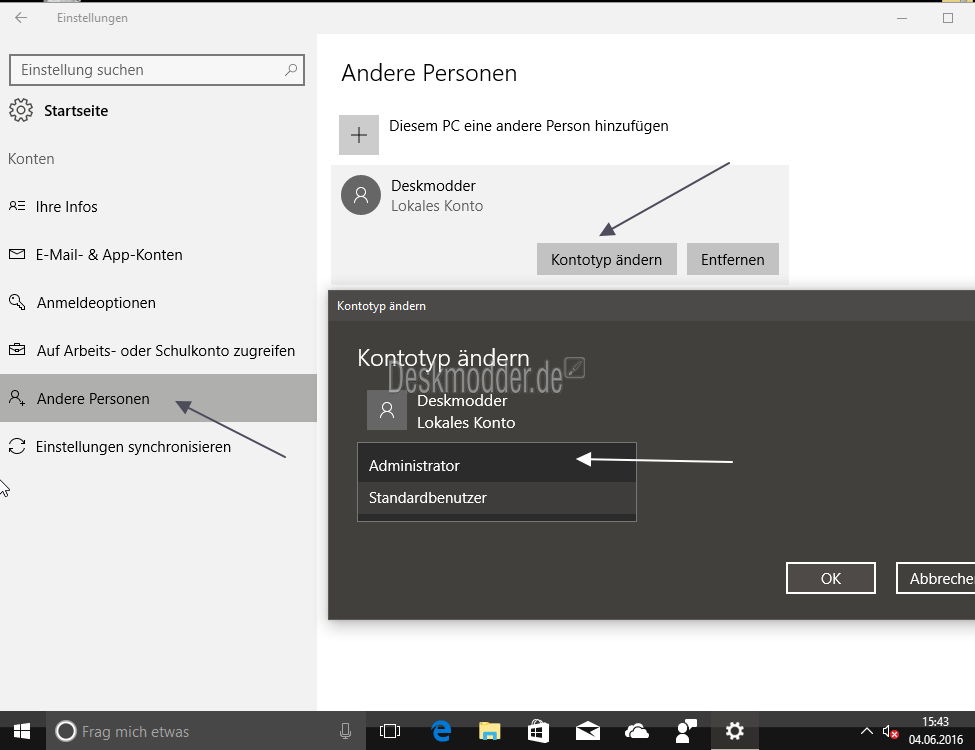Open Windows Store from taskbar
The width and height of the screenshot is (975, 750).
coord(538,731)
